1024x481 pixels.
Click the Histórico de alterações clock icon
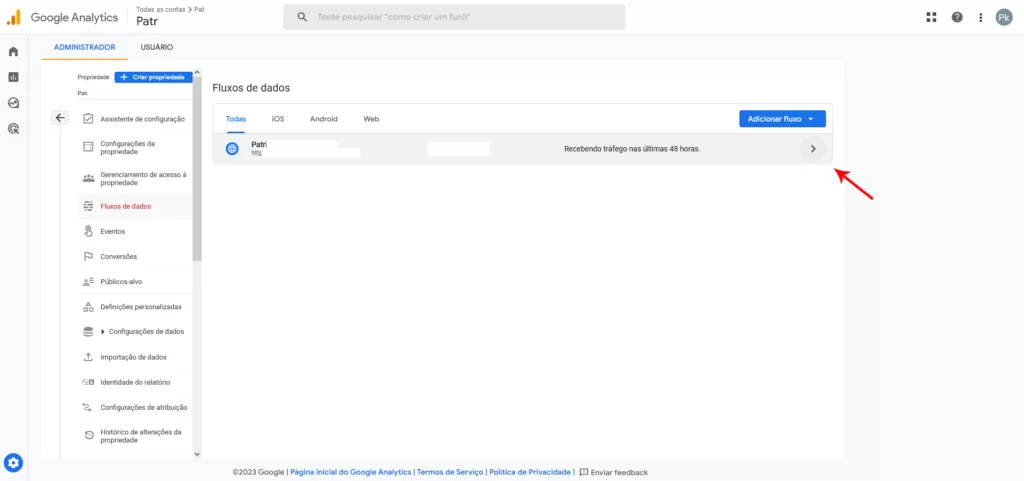click(88, 435)
